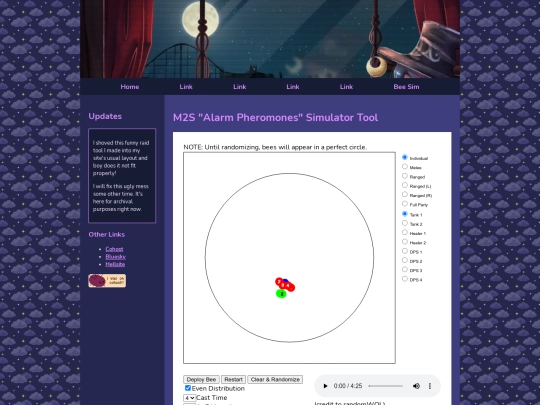Select the Melee radio option
The width and height of the screenshot is (540, 405).
pos(405,167)
